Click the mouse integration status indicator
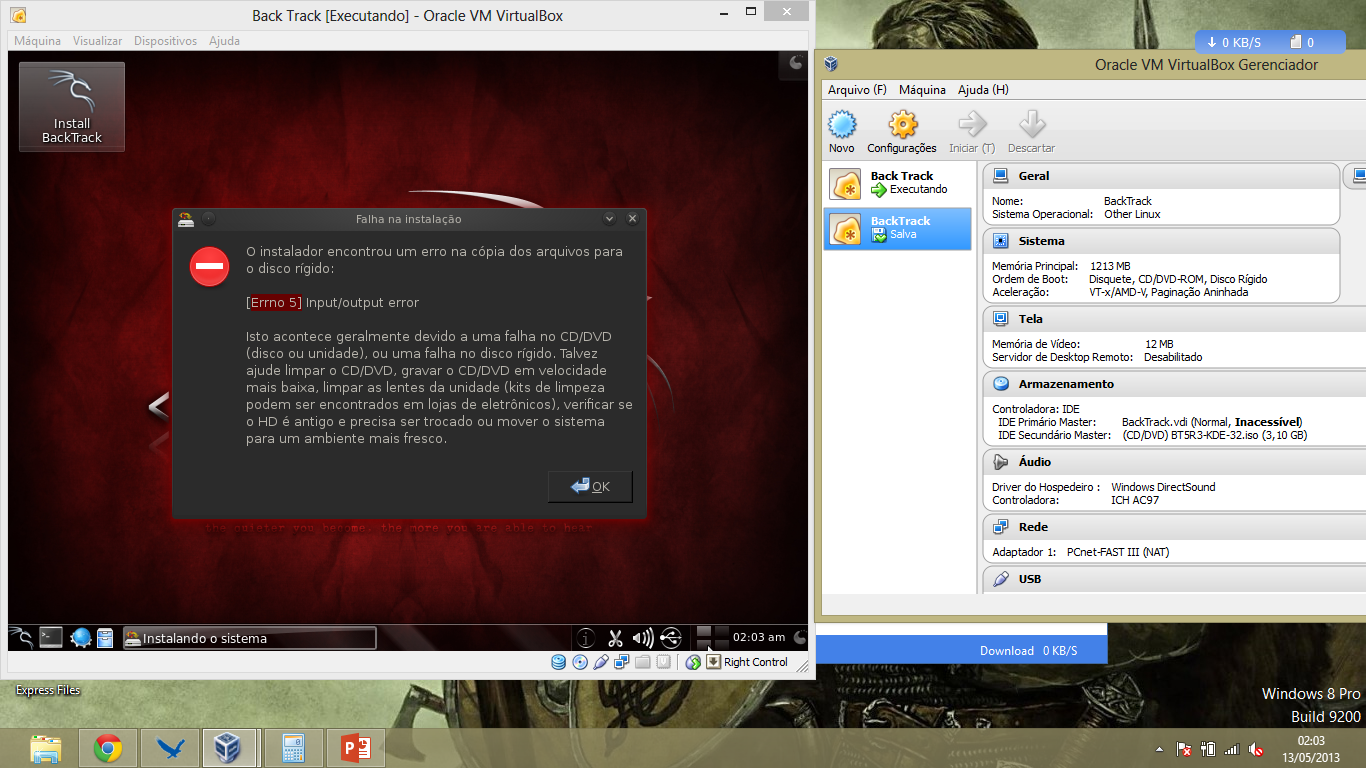 point(693,662)
